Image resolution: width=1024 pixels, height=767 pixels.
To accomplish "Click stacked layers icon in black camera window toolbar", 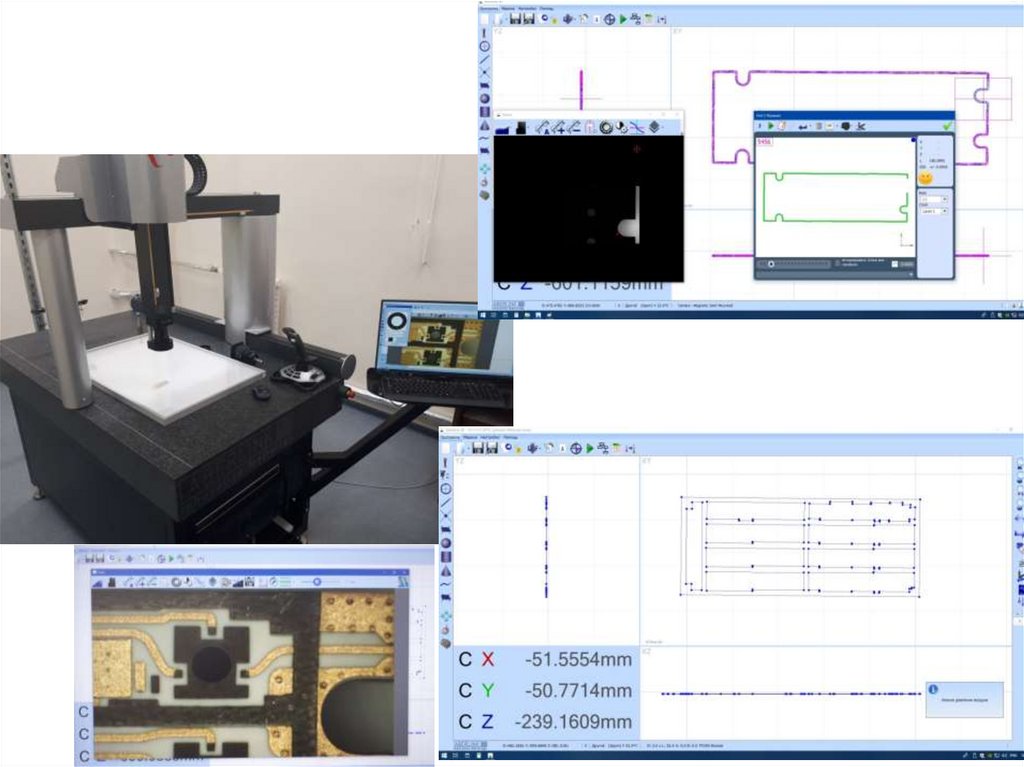I will [x=654, y=127].
